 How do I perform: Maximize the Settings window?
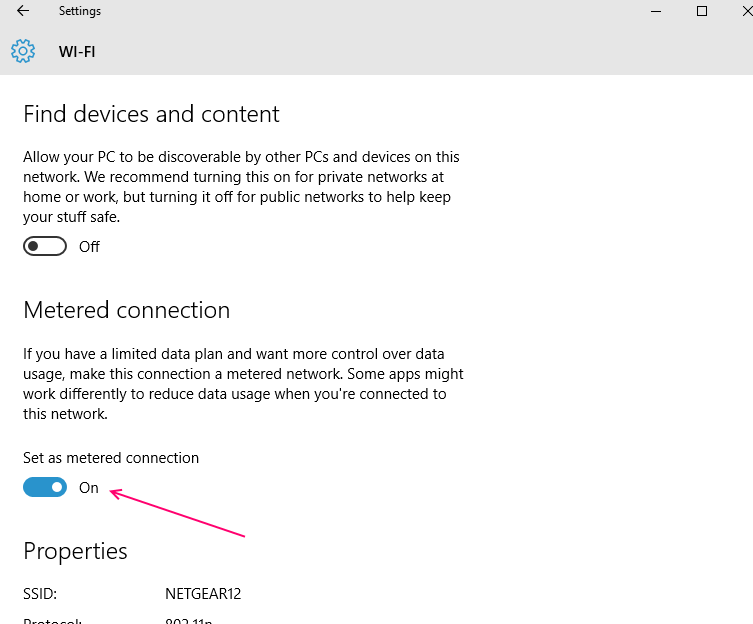[702, 11]
